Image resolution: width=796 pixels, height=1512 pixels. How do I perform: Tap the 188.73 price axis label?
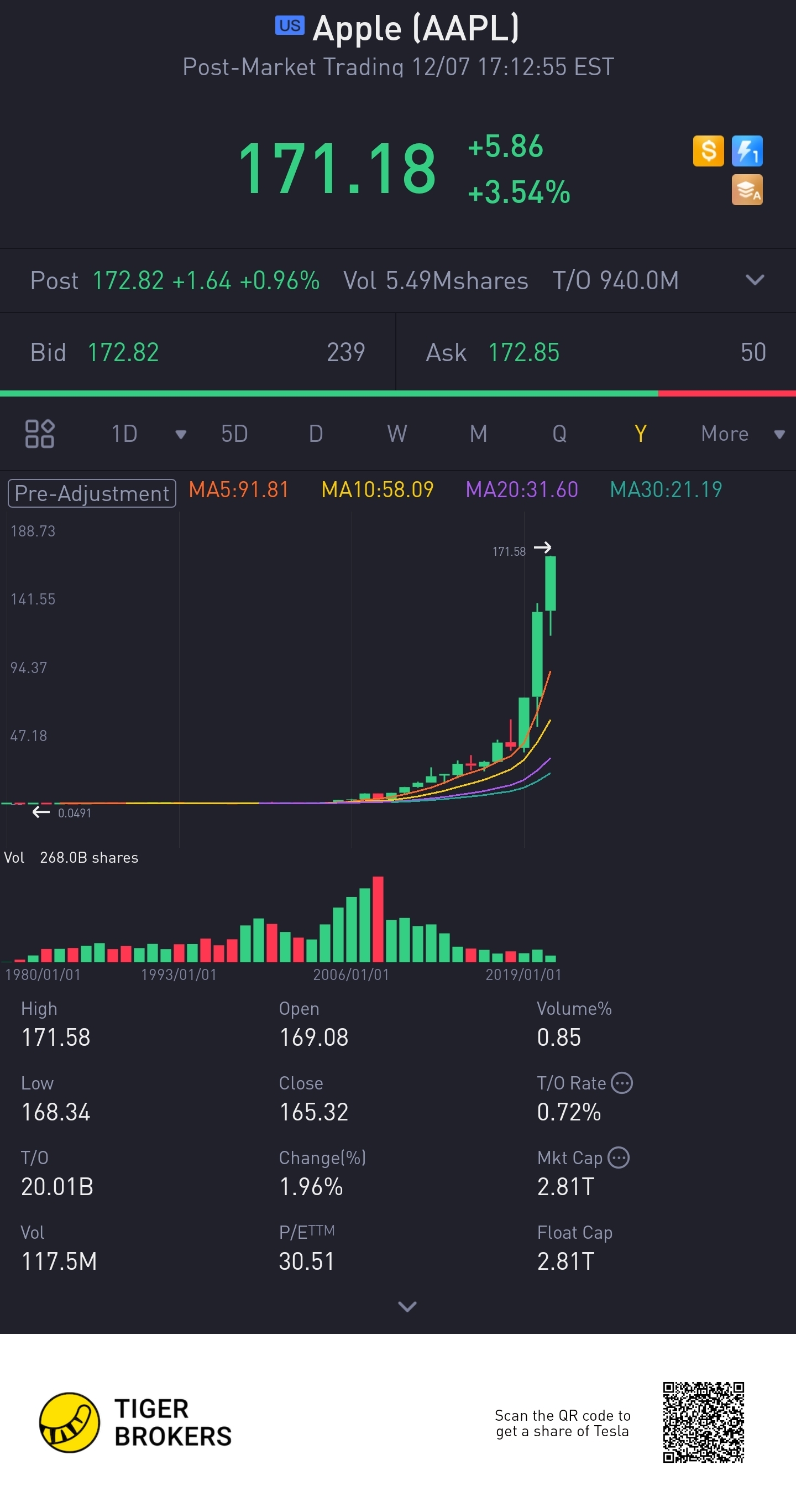pos(33,531)
